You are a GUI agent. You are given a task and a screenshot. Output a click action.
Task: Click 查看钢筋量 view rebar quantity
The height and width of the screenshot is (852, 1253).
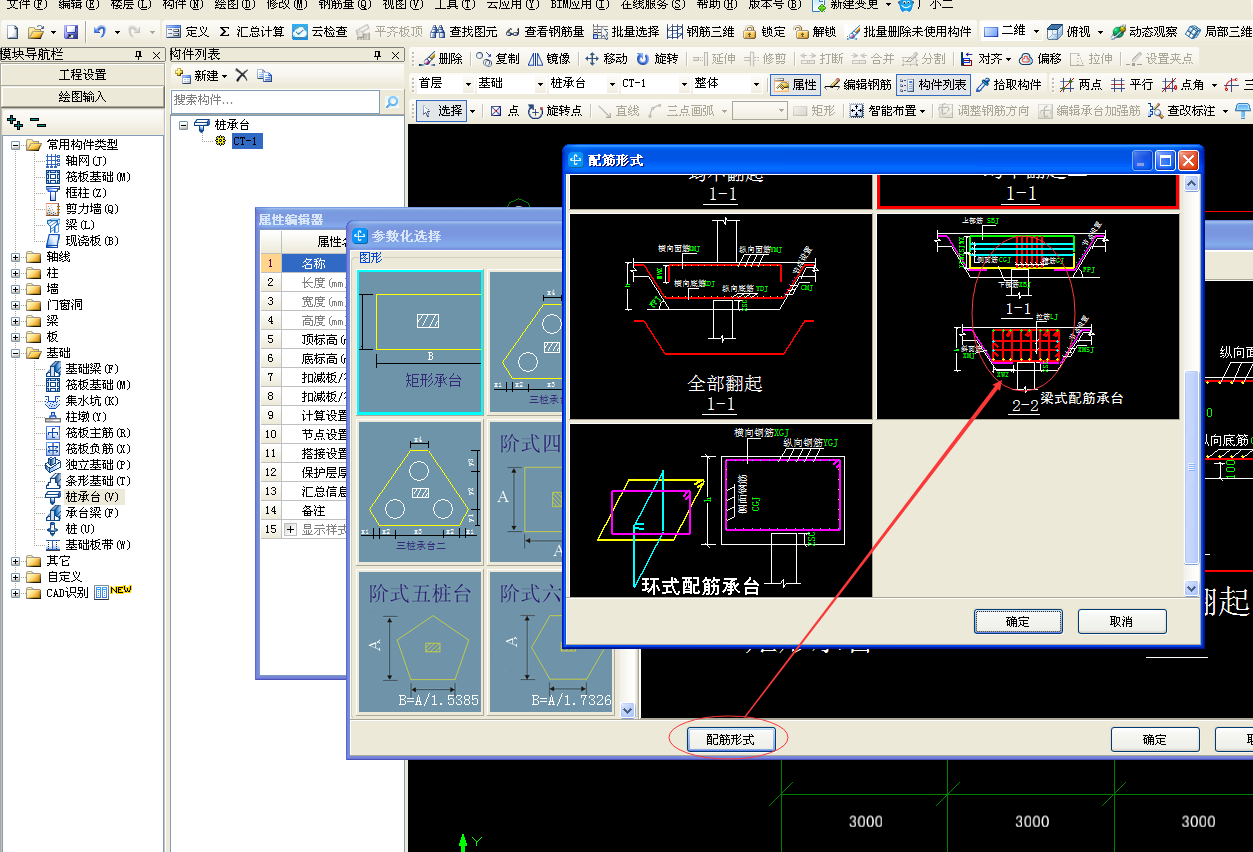click(545, 32)
